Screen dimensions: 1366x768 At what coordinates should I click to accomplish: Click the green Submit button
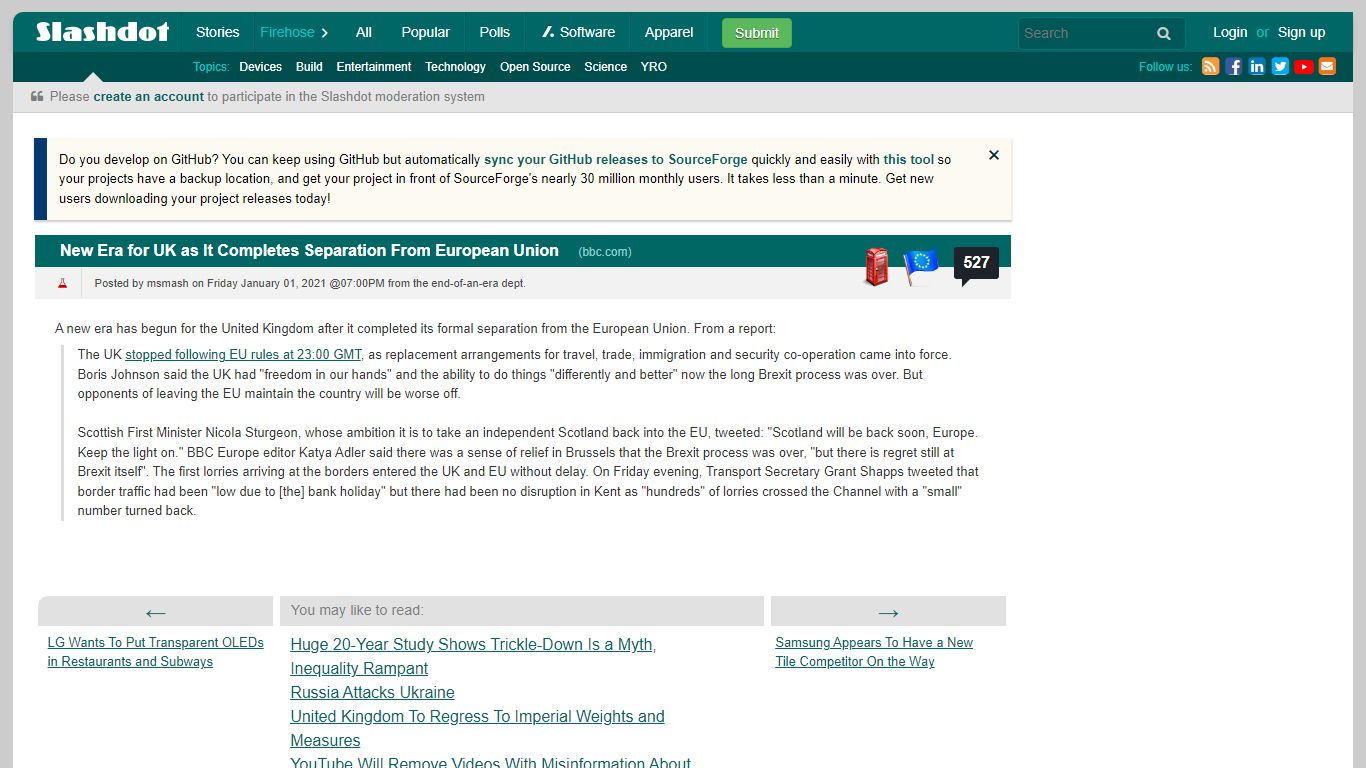point(757,33)
